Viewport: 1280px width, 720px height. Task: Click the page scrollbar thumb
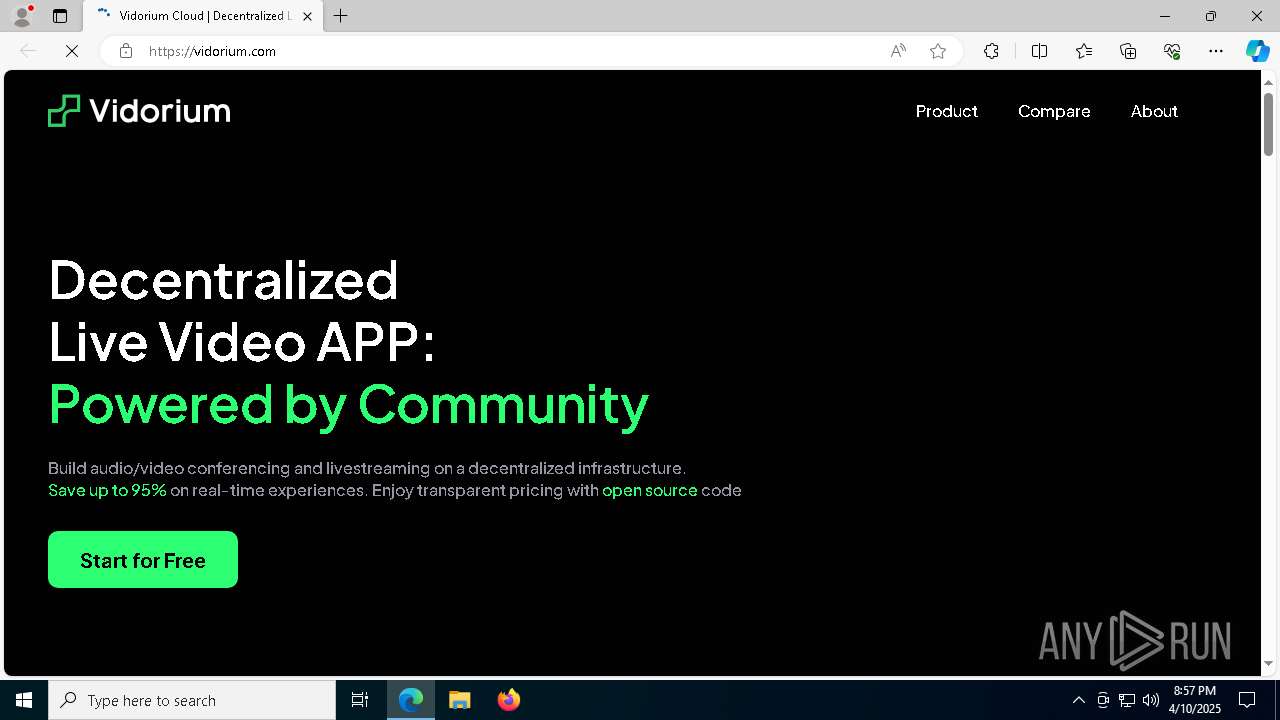pos(1268,123)
